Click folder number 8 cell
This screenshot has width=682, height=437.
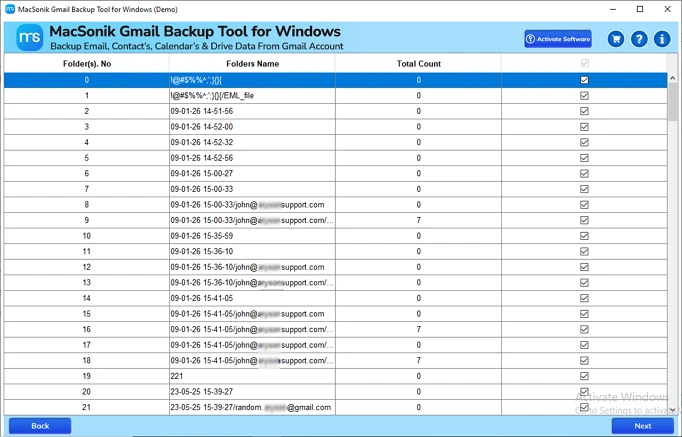click(x=87, y=205)
